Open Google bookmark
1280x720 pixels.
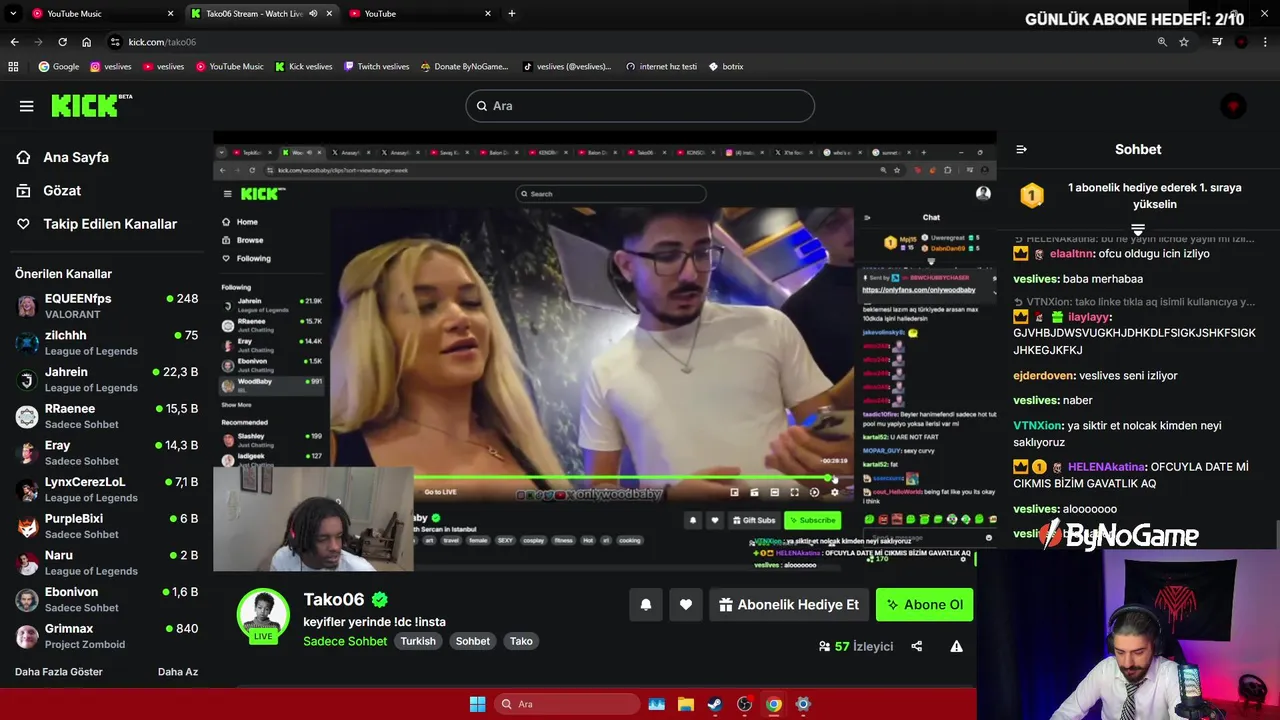58,67
